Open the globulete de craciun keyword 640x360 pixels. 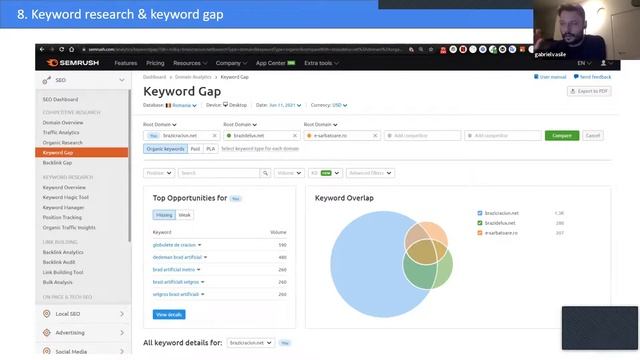[x=174, y=245]
